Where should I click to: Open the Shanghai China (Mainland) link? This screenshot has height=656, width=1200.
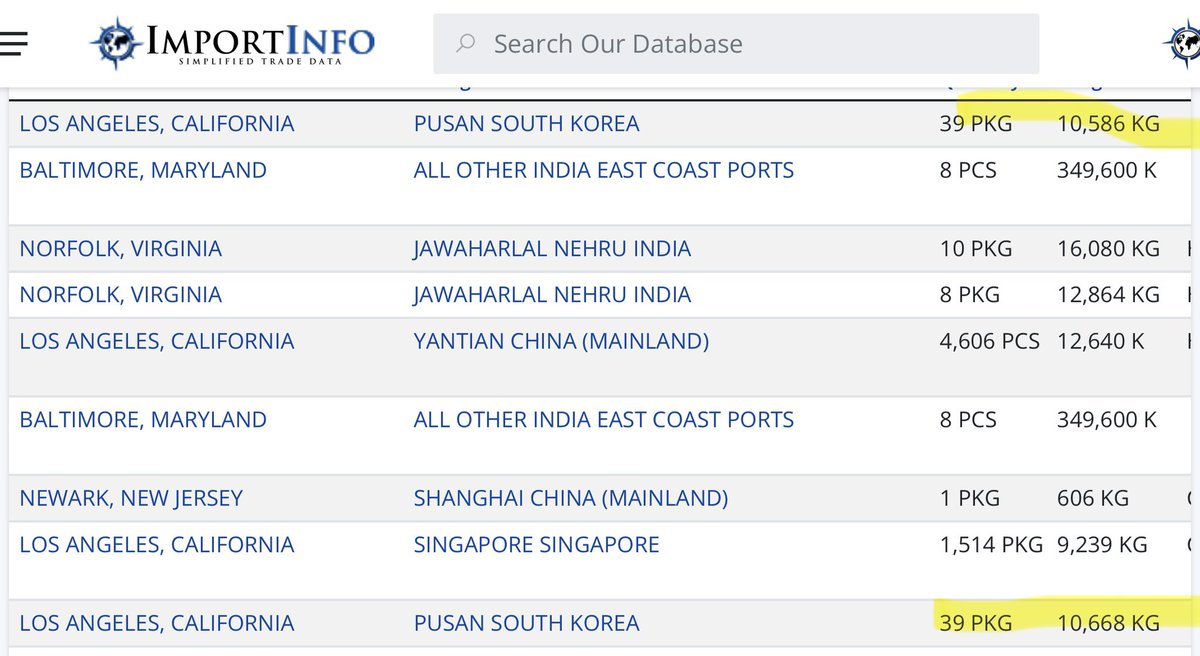tap(571, 498)
